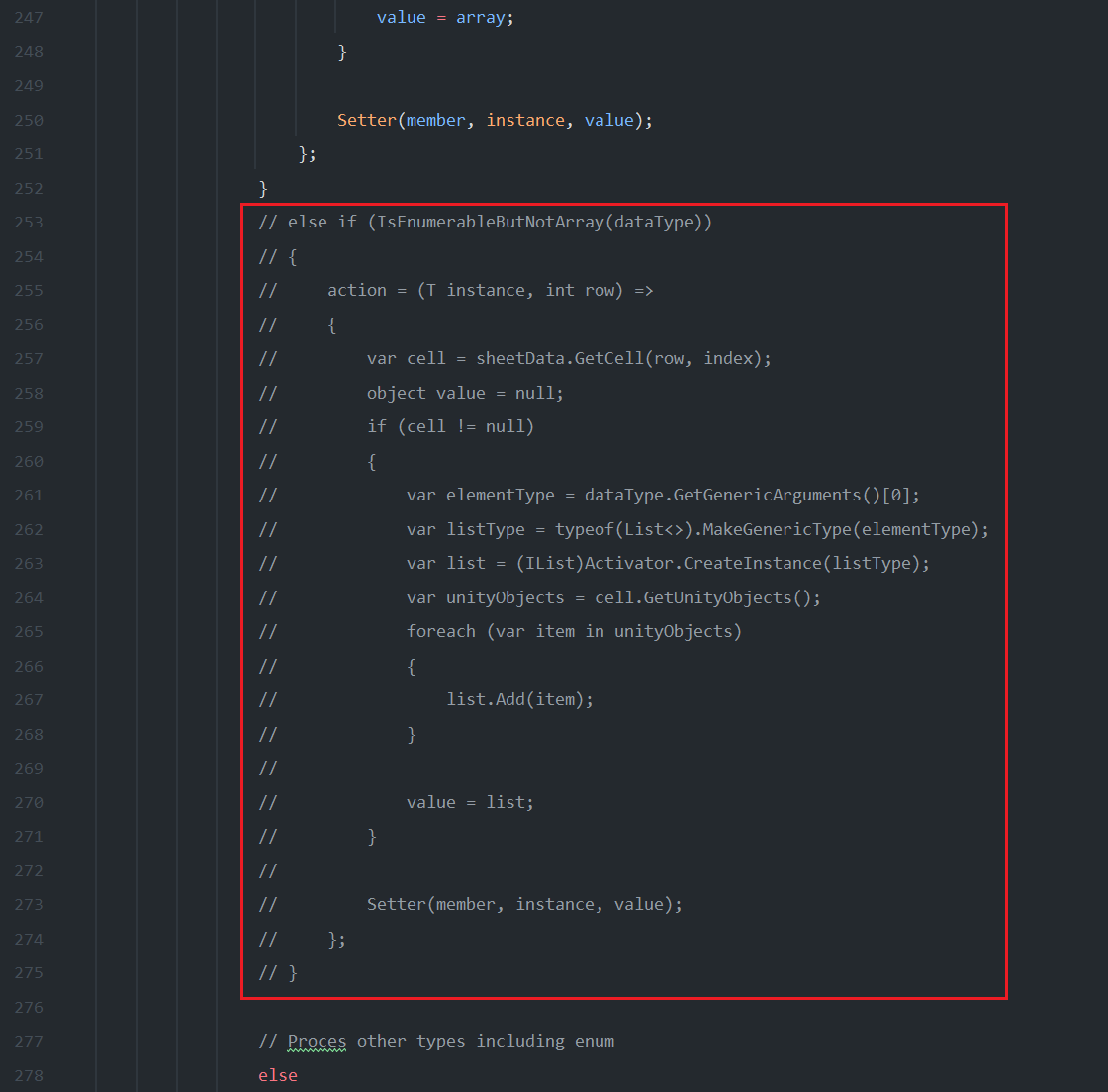Click 'sheetData.GetCell(row, index);' on line 257
Image resolution: width=1108 pixels, height=1092 pixels.
point(624,359)
